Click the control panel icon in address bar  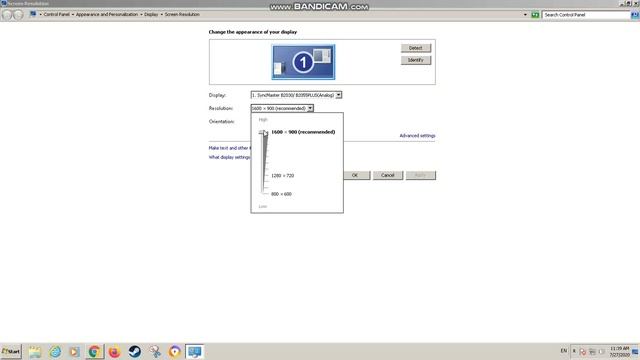33,14
